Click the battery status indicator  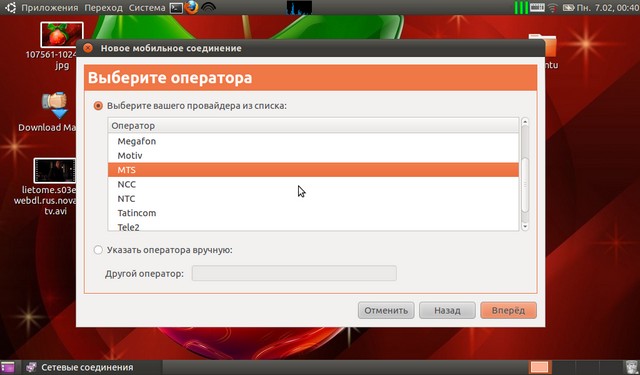[568, 8]
